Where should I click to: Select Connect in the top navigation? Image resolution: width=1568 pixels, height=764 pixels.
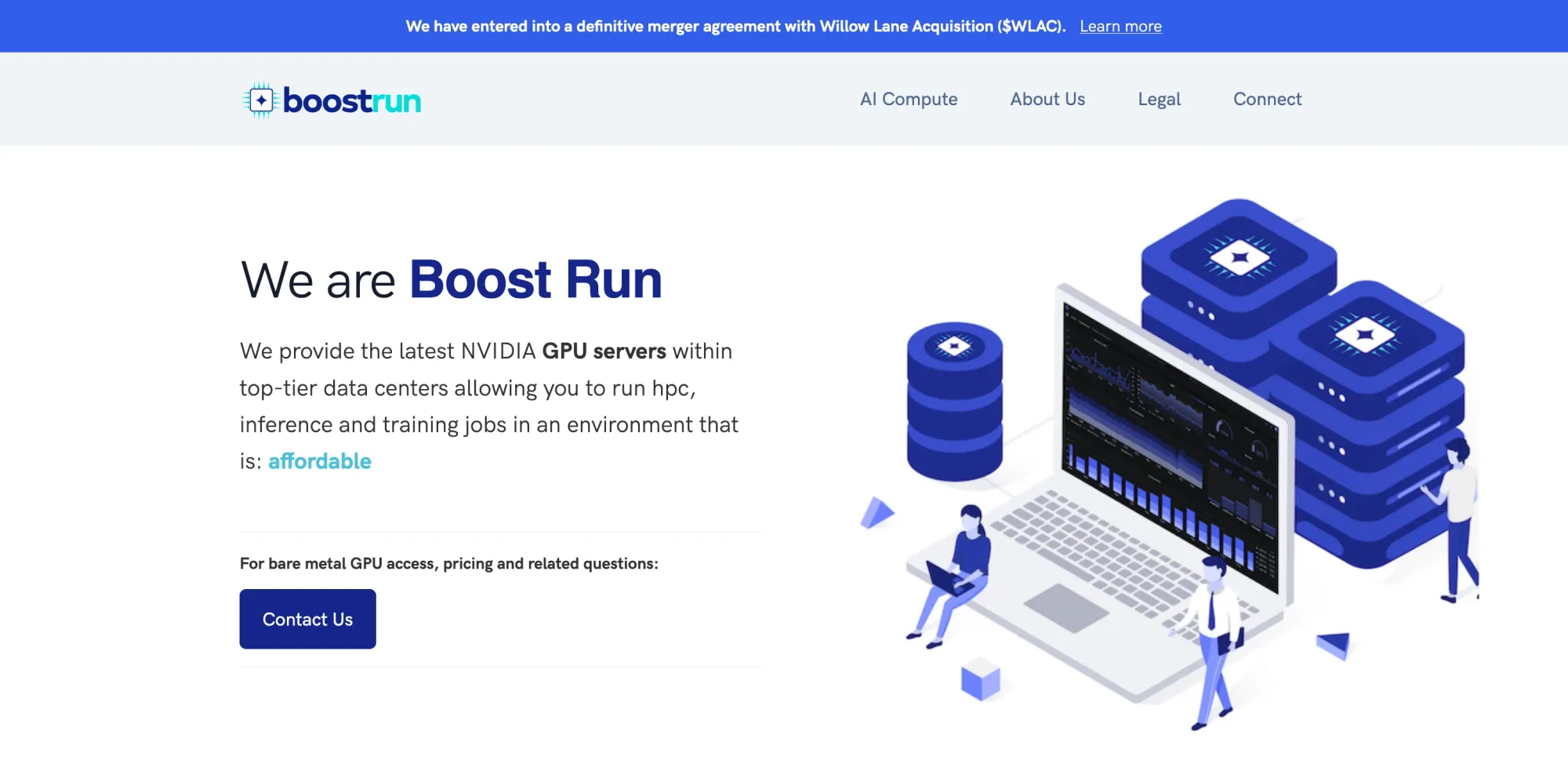pos(1267,99)
